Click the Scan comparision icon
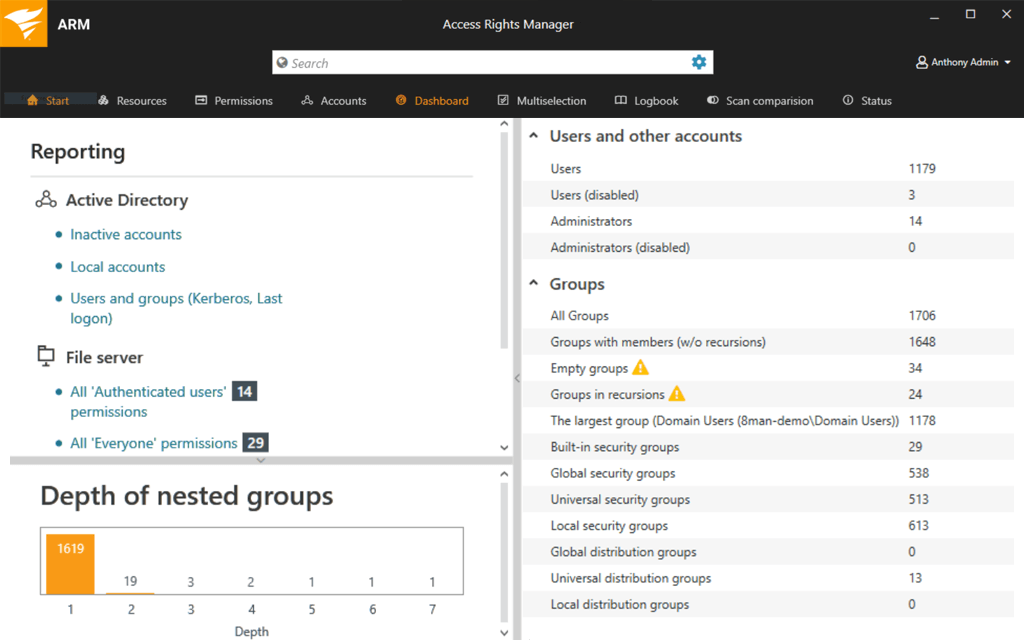 (x=711, y=100)
